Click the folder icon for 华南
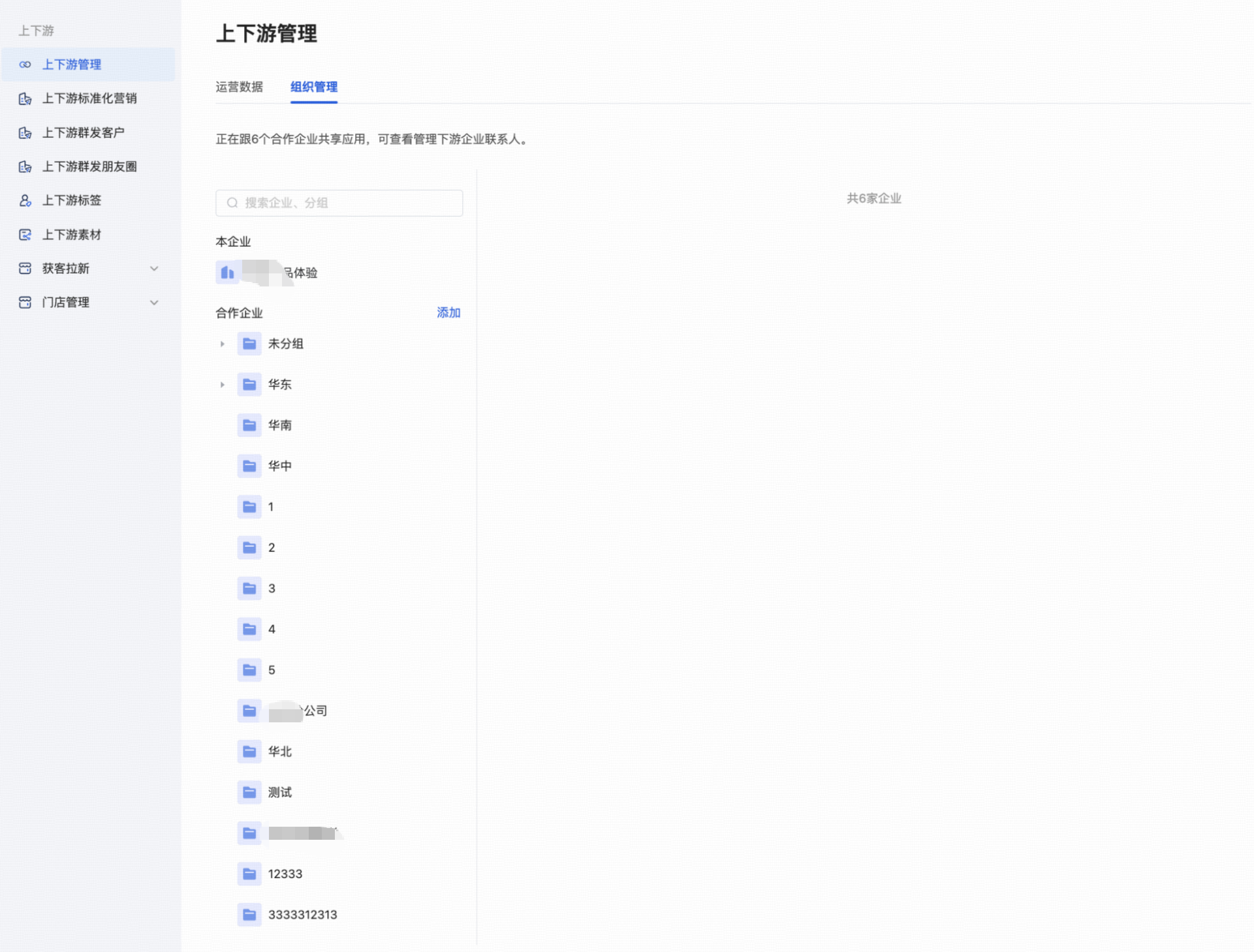Screen dimensions: 1254x952 pos(249,425)
